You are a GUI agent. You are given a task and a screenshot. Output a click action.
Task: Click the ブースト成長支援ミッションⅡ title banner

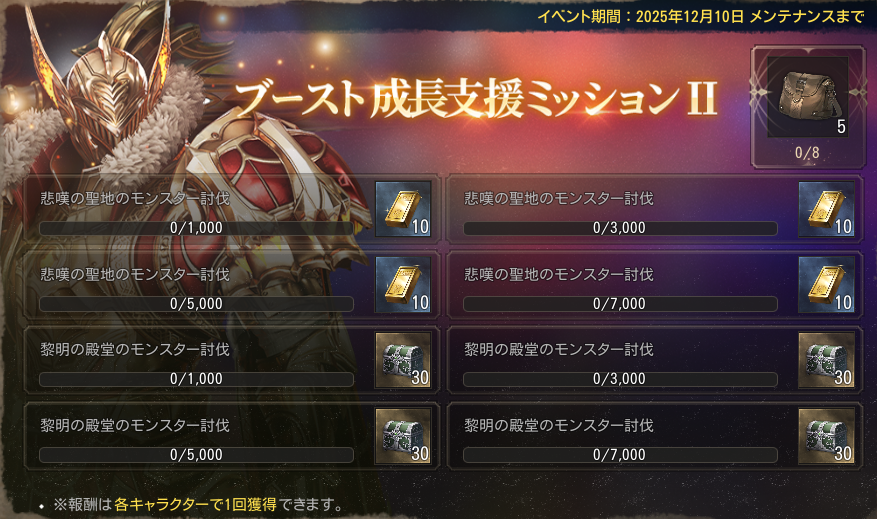(x=477, y=98)
